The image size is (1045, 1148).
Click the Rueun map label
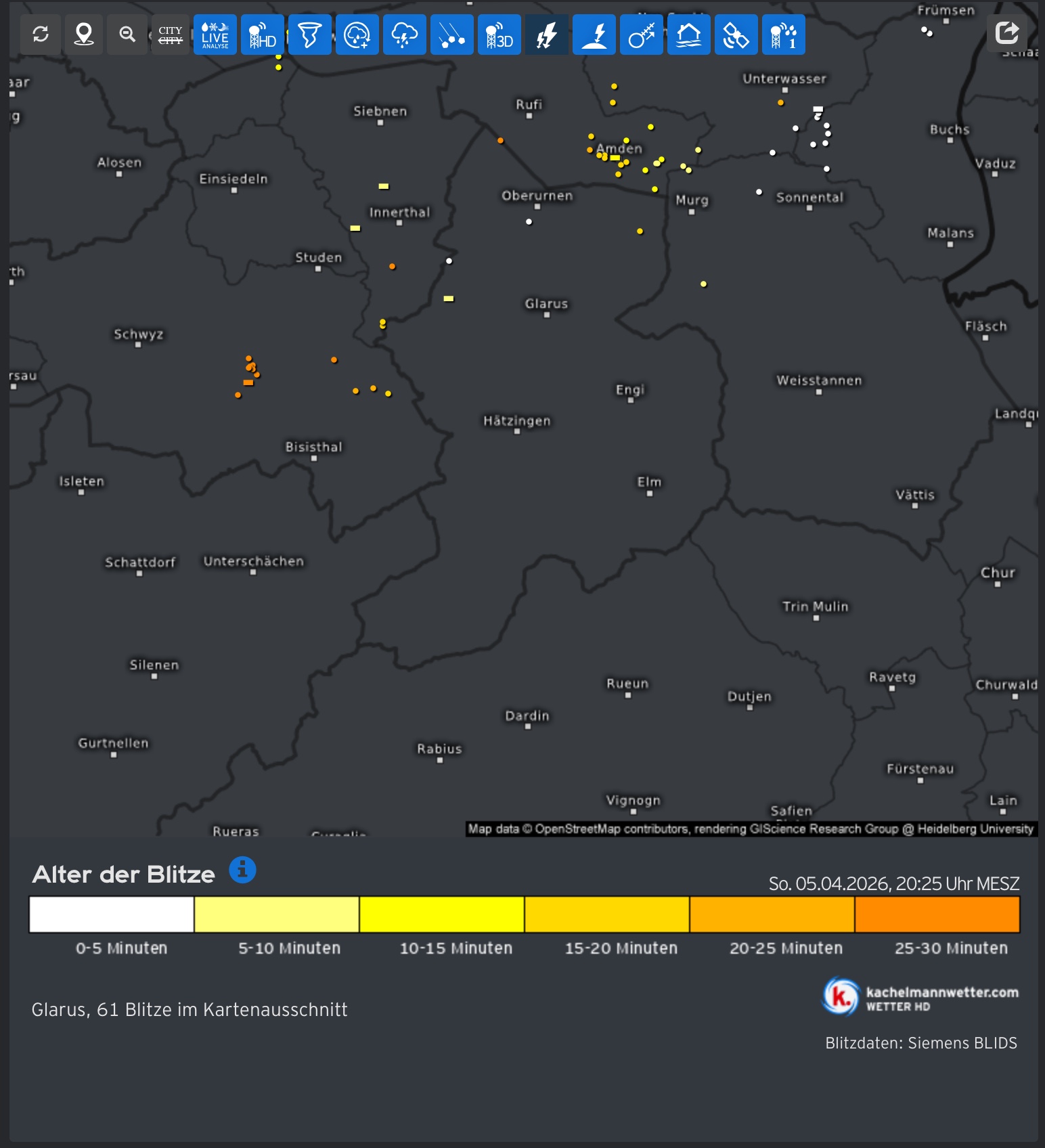[x=627, y=684]
